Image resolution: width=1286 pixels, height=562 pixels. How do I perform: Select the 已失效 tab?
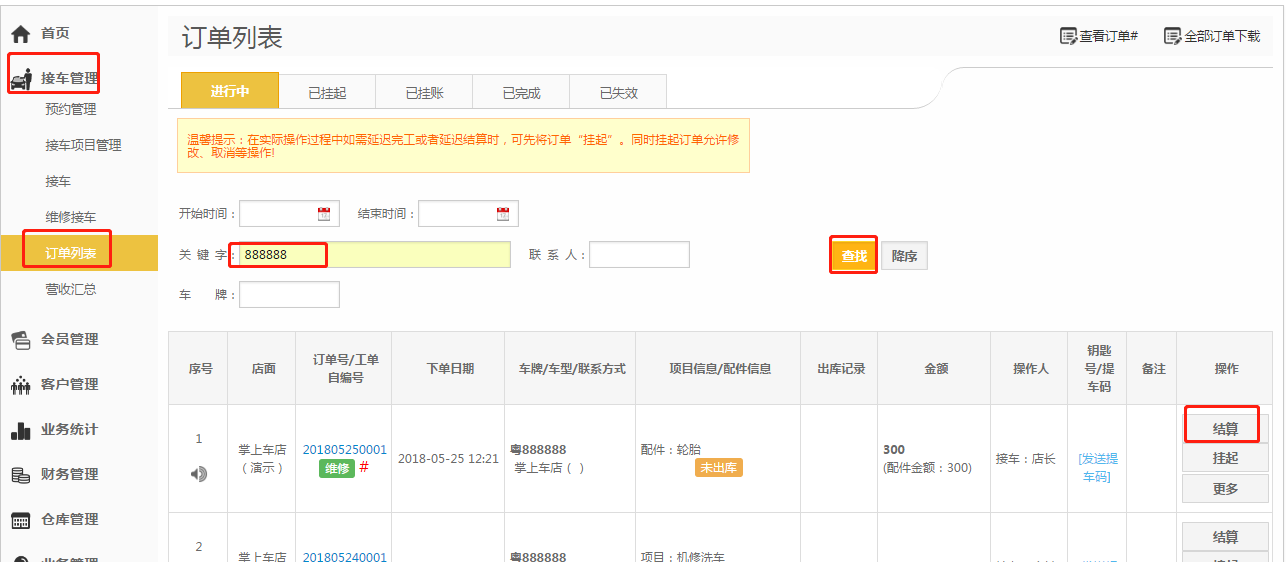tap(618, 93)
